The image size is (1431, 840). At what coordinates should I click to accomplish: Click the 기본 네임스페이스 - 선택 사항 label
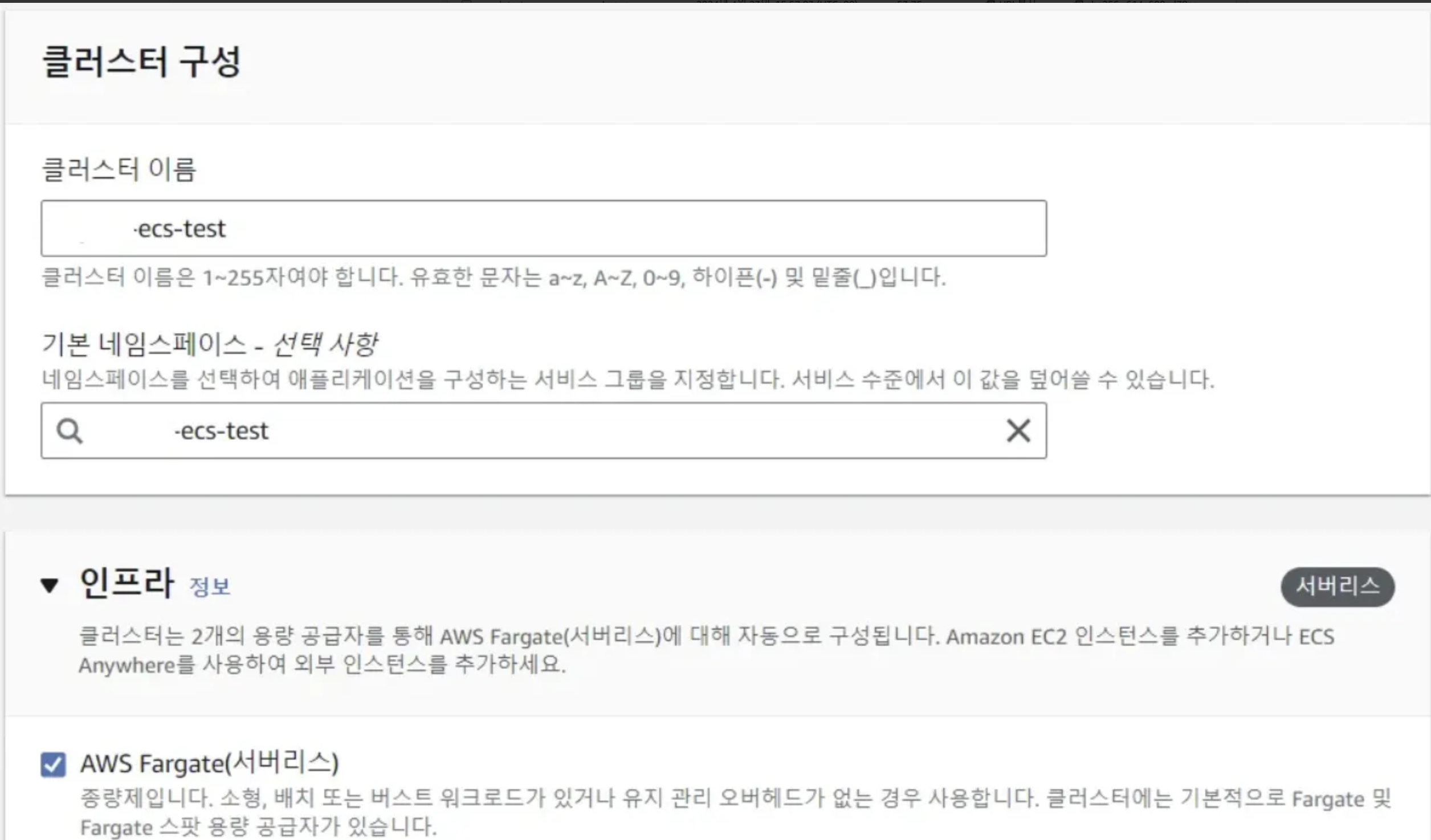(x=209, y=344)
